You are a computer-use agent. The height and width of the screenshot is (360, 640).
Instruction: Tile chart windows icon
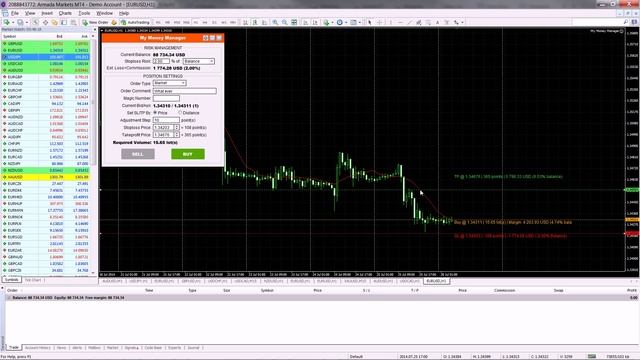(x=294, y=22)
